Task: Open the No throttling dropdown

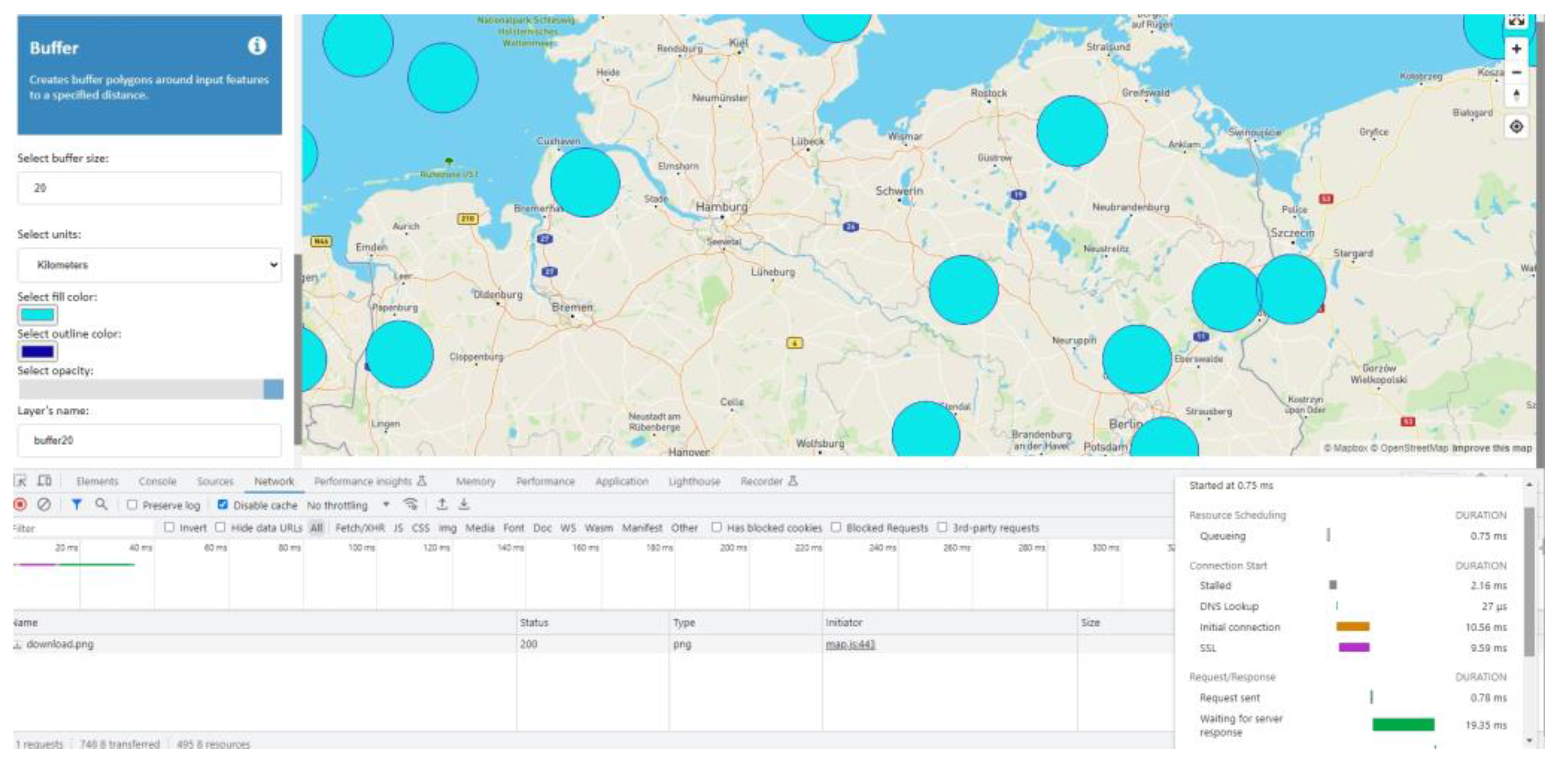Action: pos(347,505)
